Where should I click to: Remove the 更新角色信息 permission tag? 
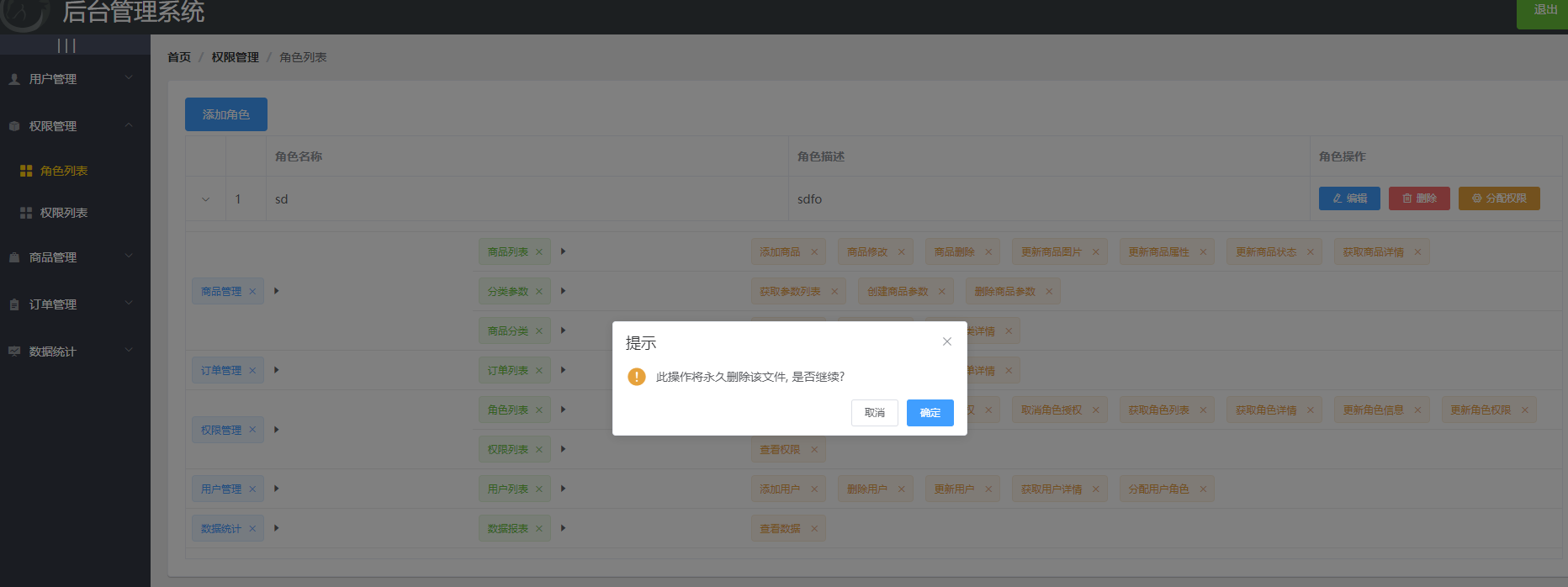click(x=1418, y=410)
